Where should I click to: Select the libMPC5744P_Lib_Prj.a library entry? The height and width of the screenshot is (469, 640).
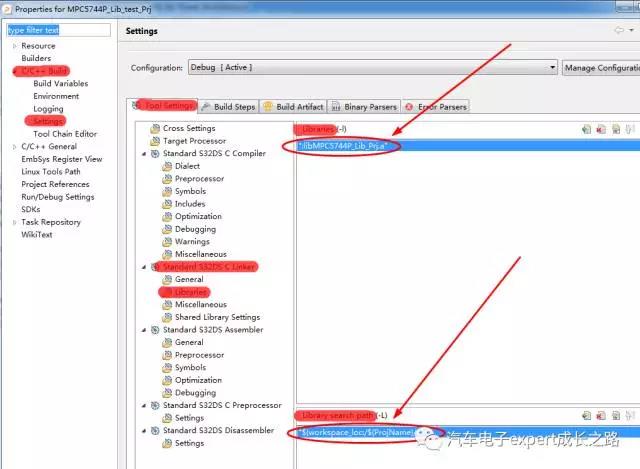coord(349,146)
